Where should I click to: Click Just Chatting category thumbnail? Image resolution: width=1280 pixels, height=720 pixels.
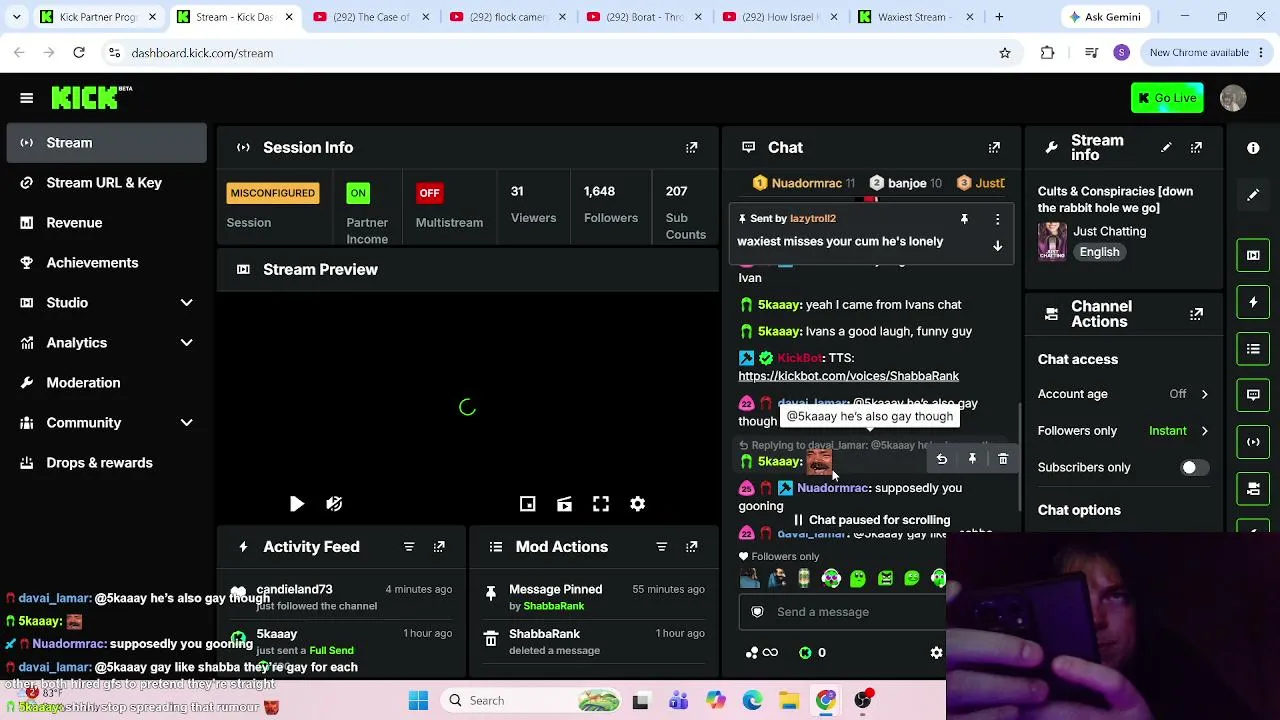(1052, 241)
